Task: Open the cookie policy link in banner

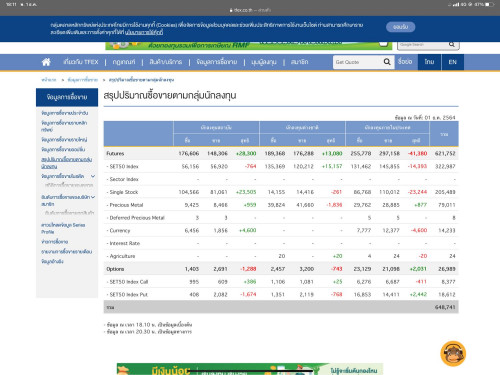Action: (x=144, y=32)
